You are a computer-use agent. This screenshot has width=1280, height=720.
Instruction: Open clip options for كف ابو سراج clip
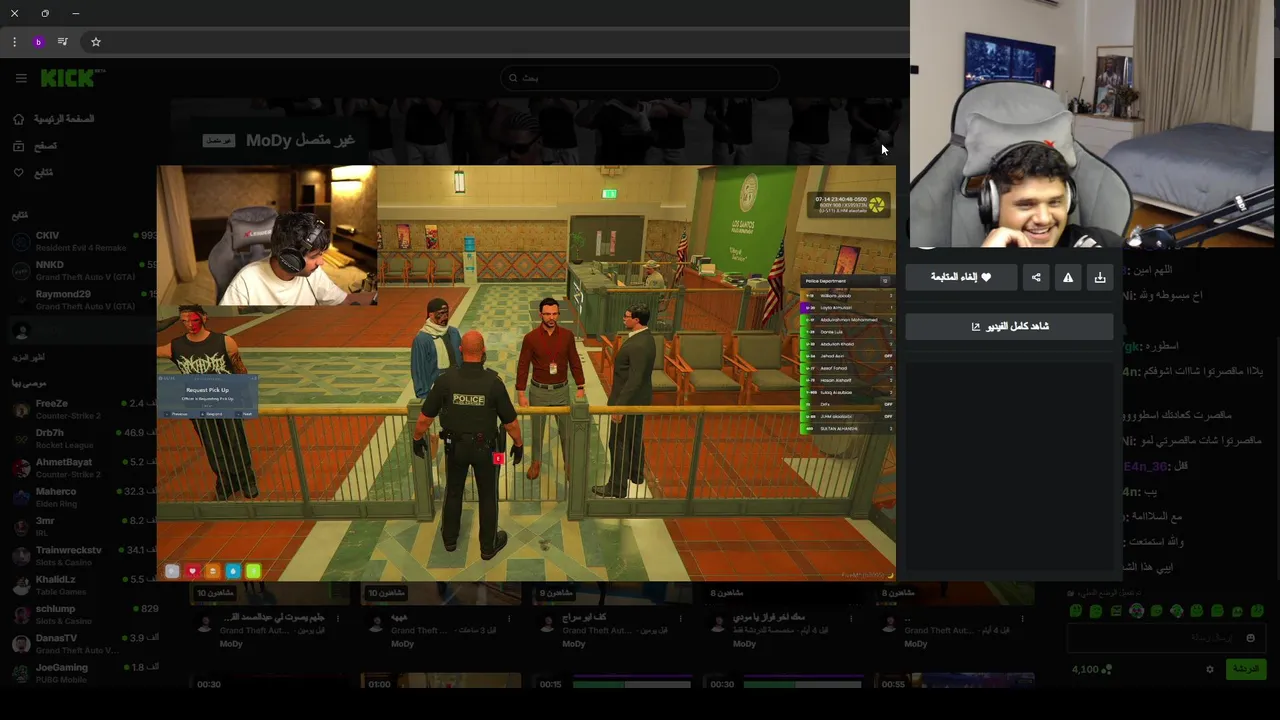tap(680, 619)
